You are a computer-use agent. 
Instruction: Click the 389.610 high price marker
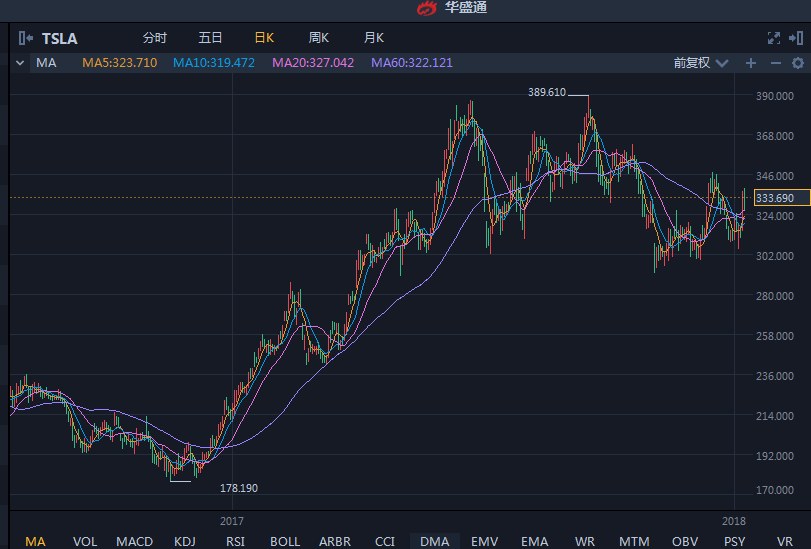[547, 92]
